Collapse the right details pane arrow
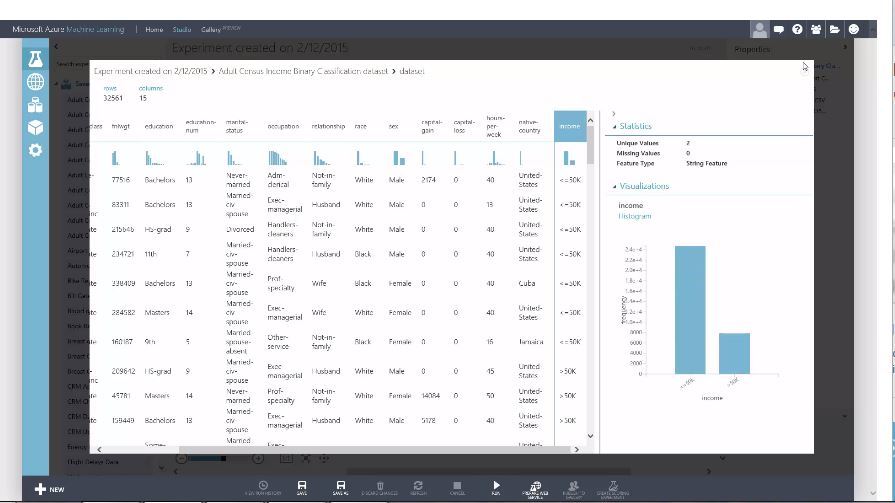895x503 pixels. coord(614,114)
